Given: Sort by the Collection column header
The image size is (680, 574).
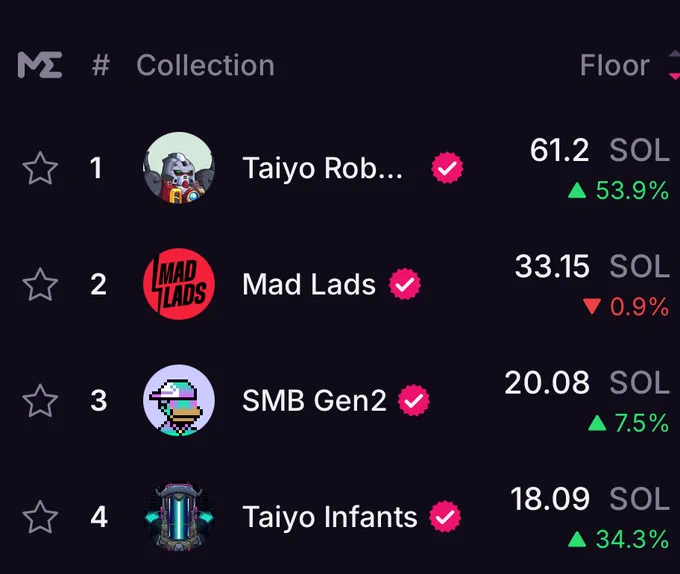Looking at the screenshot, I should coord(206,65).
